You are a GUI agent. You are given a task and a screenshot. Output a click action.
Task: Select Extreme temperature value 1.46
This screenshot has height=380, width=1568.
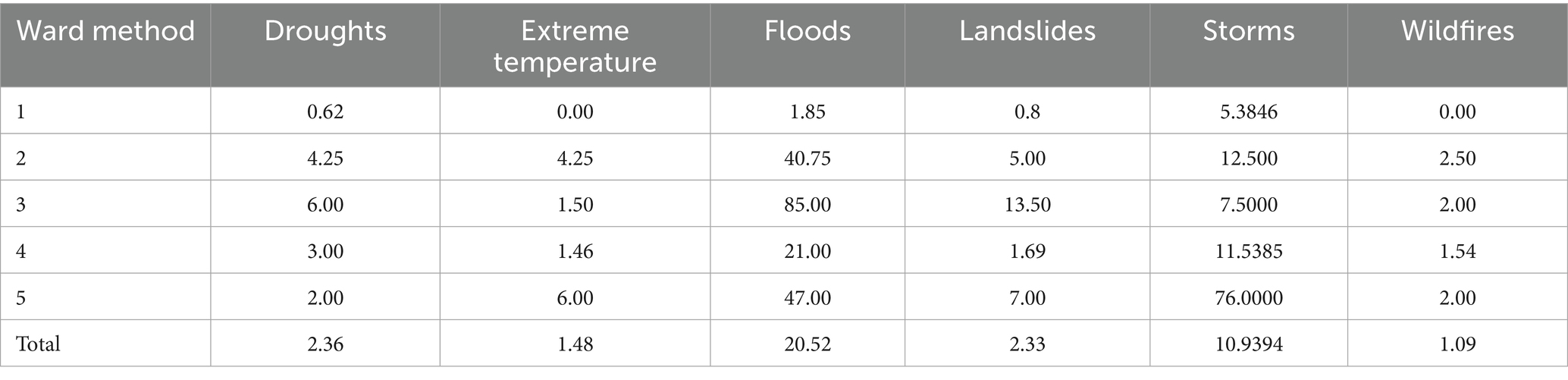(575, 251)
